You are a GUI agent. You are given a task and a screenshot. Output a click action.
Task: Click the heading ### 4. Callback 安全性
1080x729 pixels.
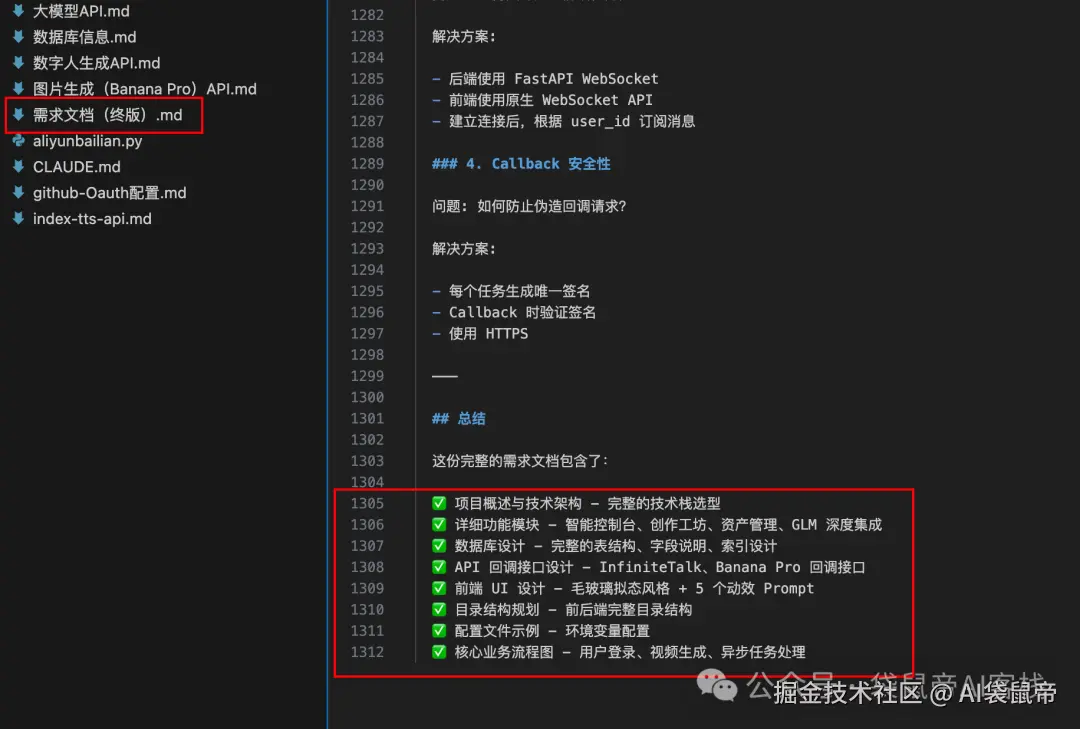tap(521, 164)
